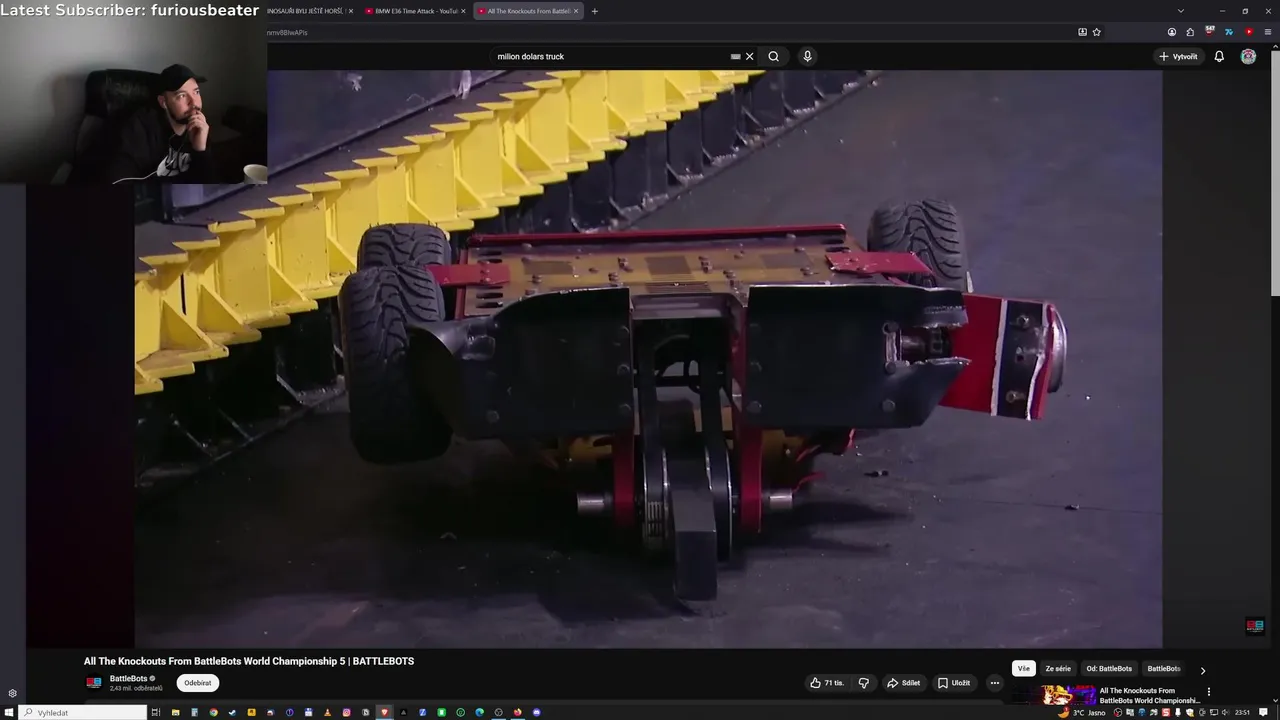Open the Brave browser taskbar icon

[x=384, y=712]
